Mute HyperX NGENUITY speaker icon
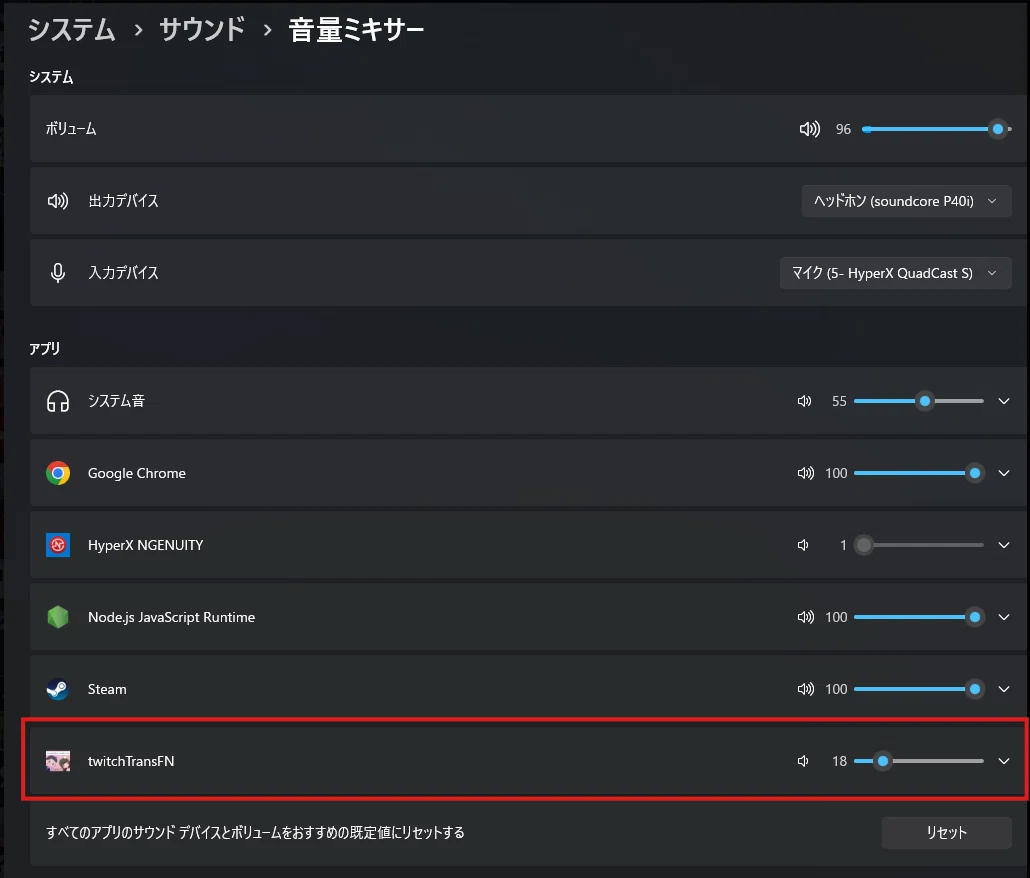The image size is (1030, 878). (803, 545)
